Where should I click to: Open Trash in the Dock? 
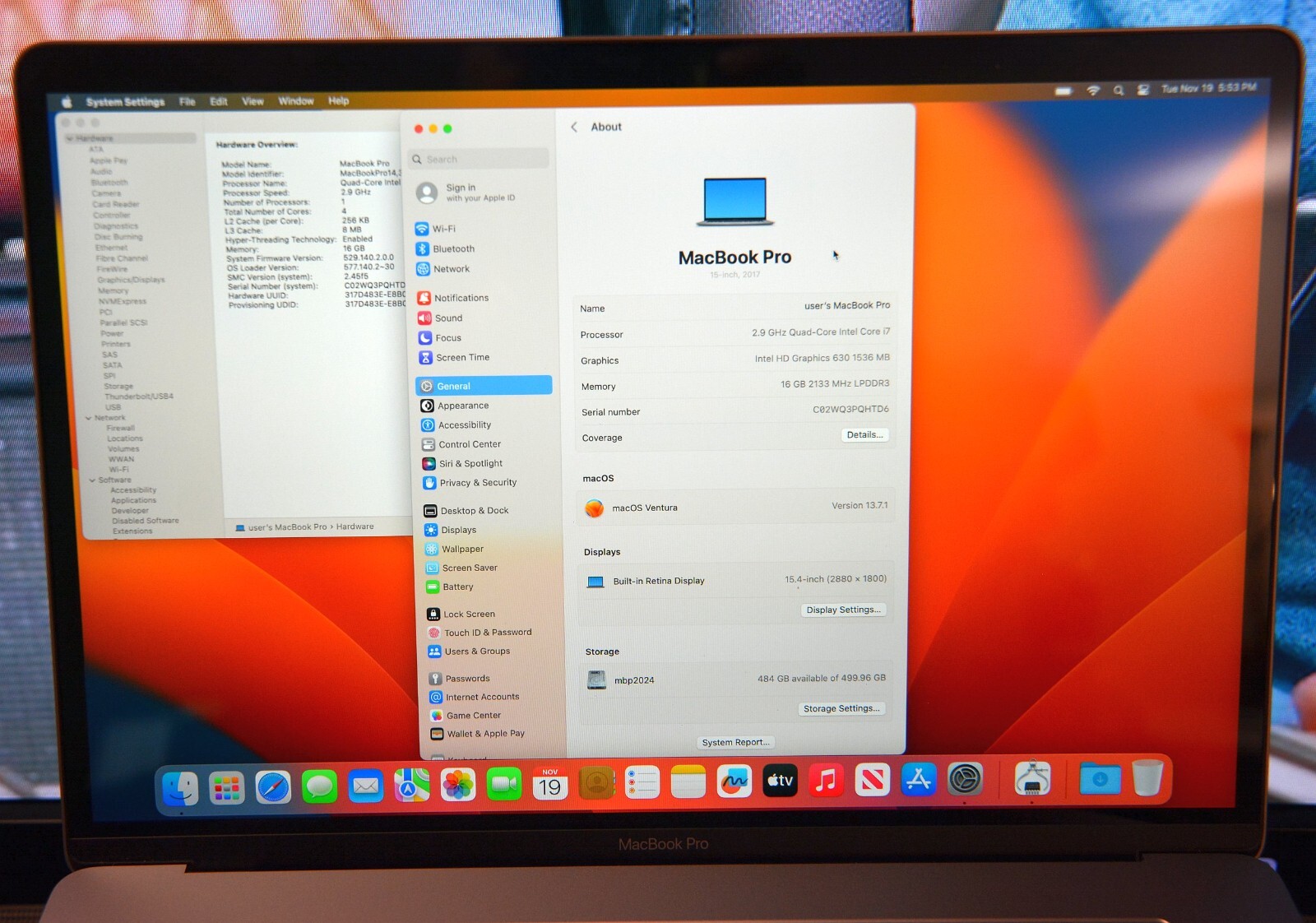(1147, 777)
